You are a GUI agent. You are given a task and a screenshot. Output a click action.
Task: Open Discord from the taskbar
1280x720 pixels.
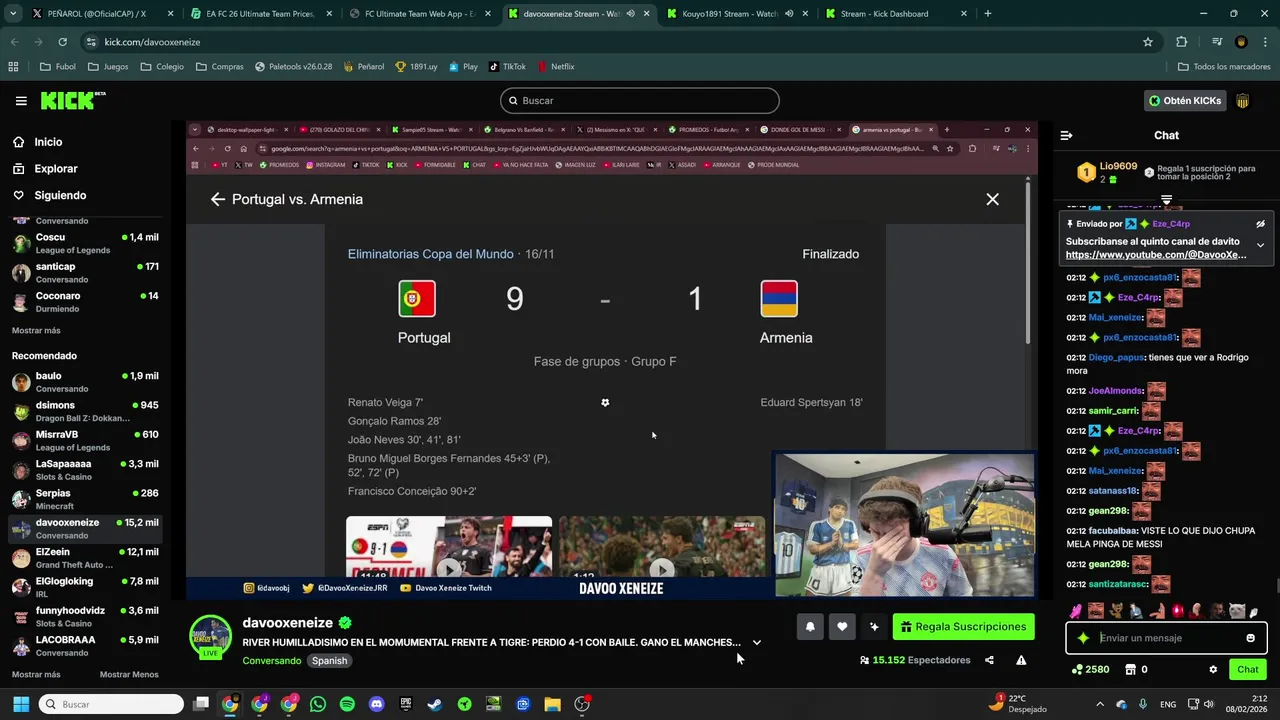pyautogui.click(x=376, y=704)
